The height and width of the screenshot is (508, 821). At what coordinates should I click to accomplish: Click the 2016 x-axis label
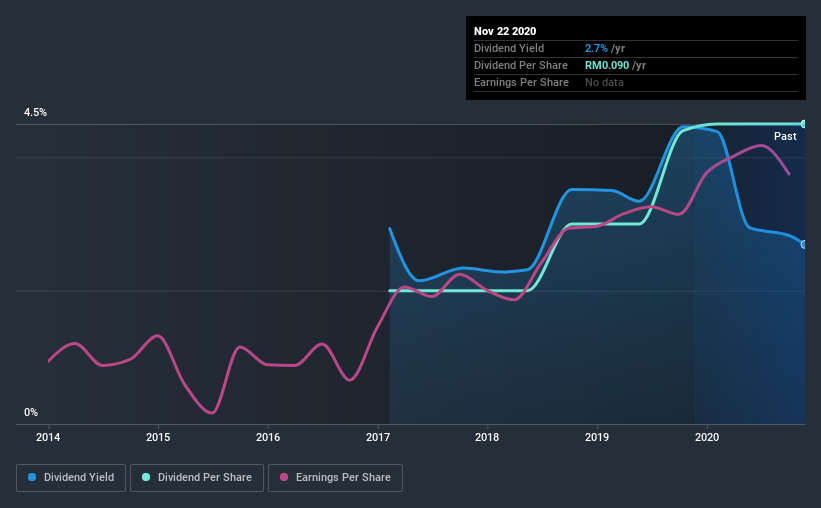coord(268,437)
